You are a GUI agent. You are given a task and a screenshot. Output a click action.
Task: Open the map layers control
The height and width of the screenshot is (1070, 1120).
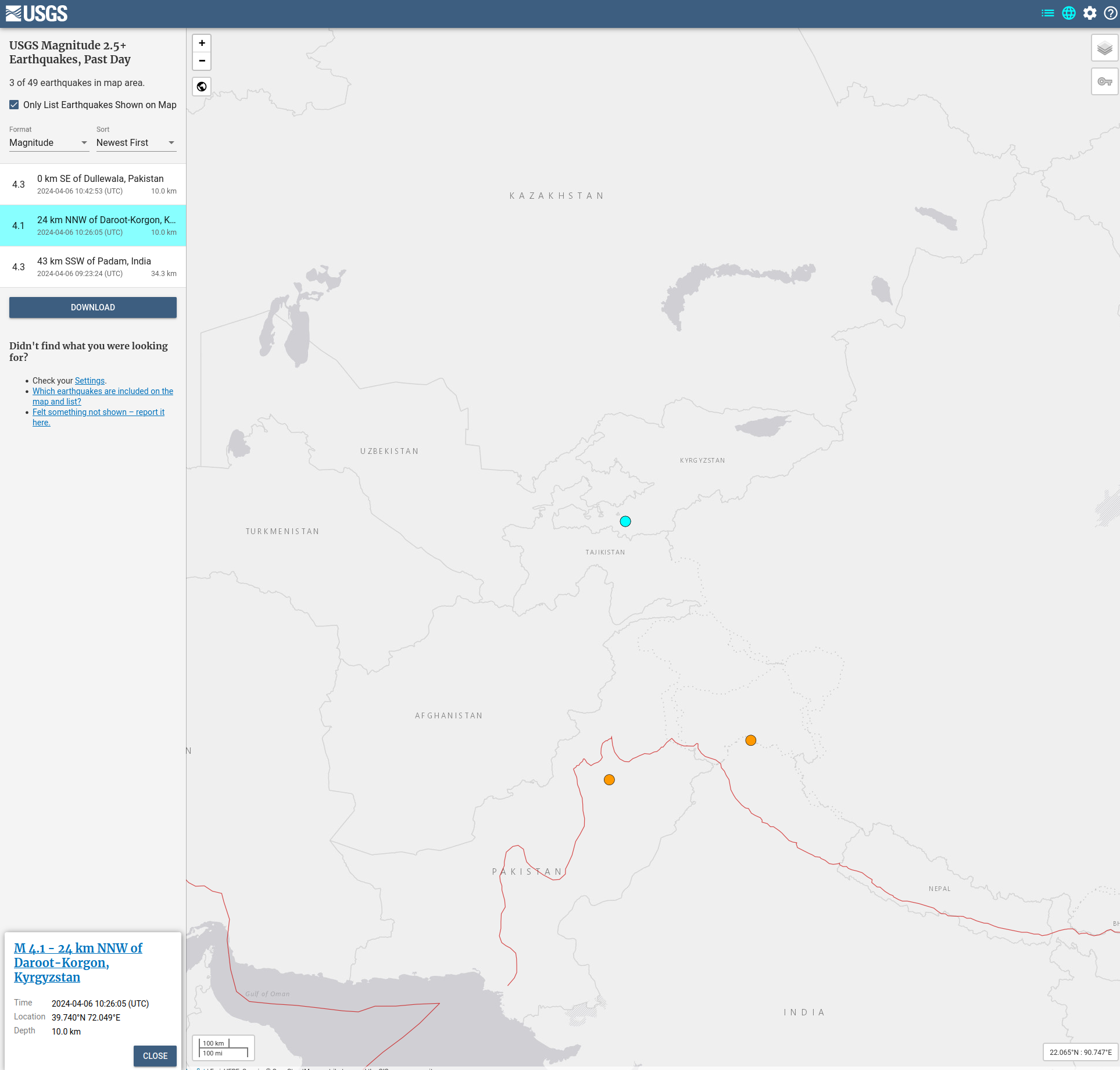point(1104,48)
